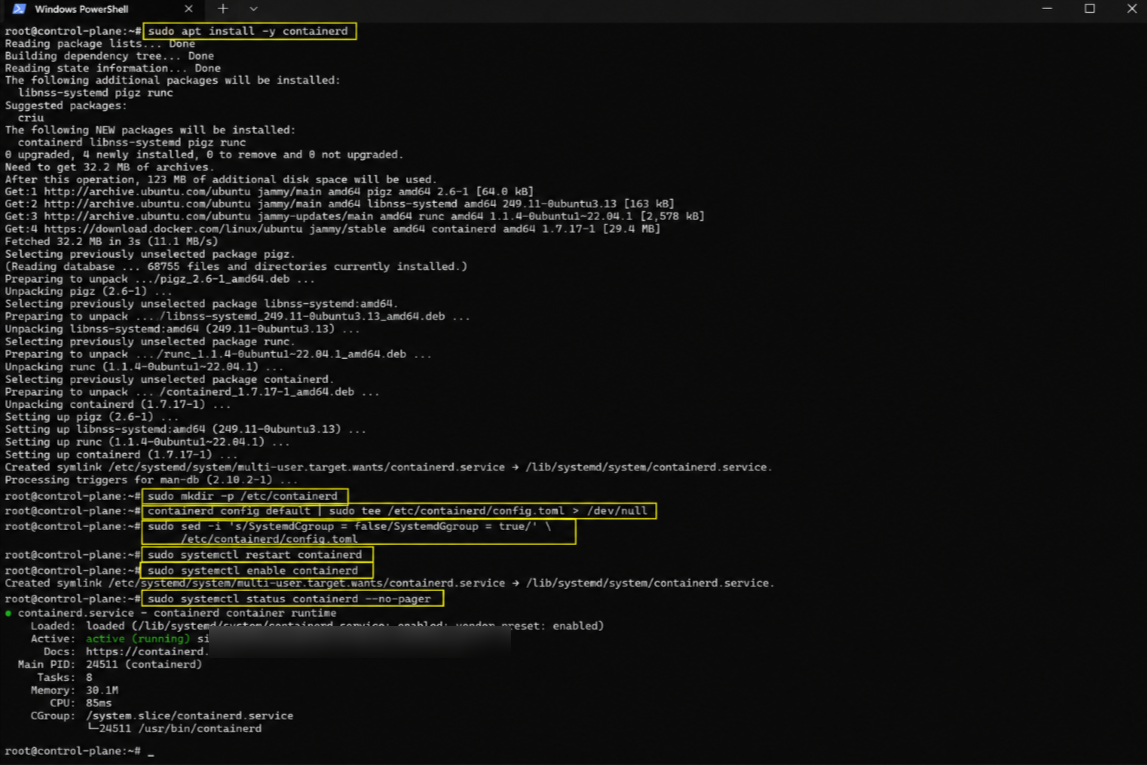This screenshot has height=765, width=1147.
Task: Click the '0 upgraded, 4 newly installed' line
Action: pyautogui.click(x=204, y=155)
